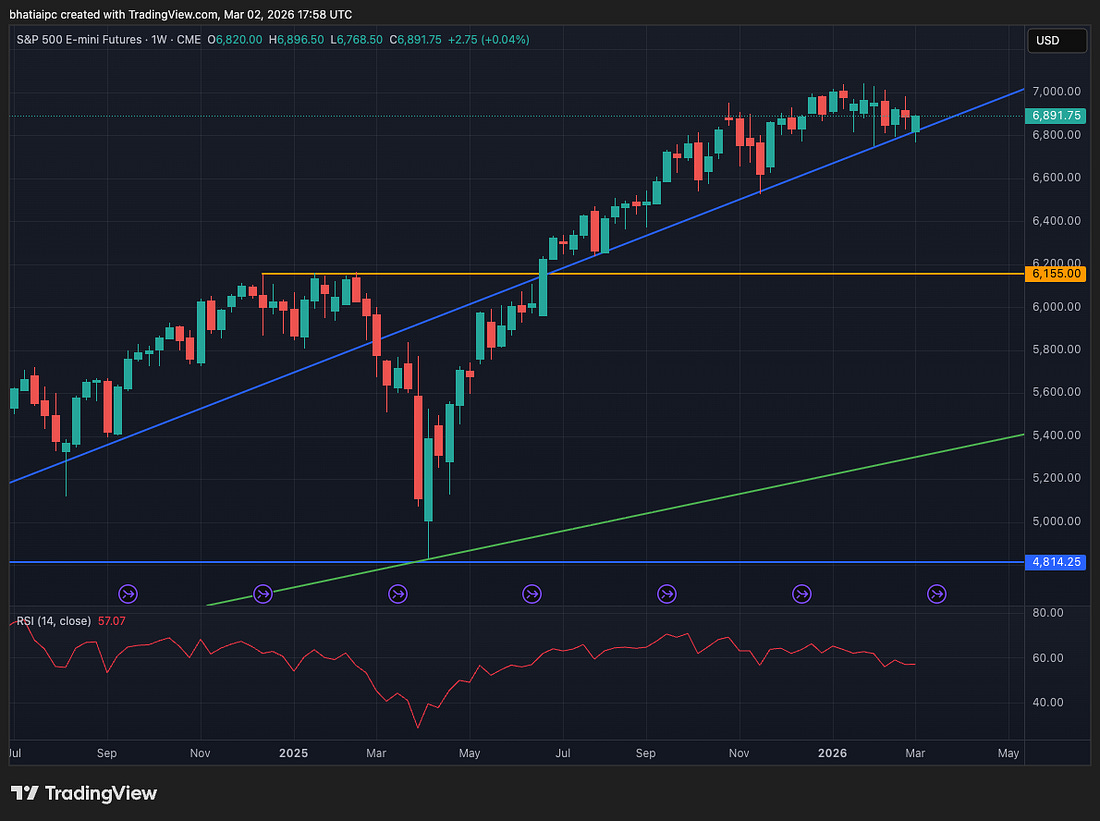1100x821 pixels.
Task: Click the S&P 500 E-mini Futures symbol title
Action: click(79, 40)
